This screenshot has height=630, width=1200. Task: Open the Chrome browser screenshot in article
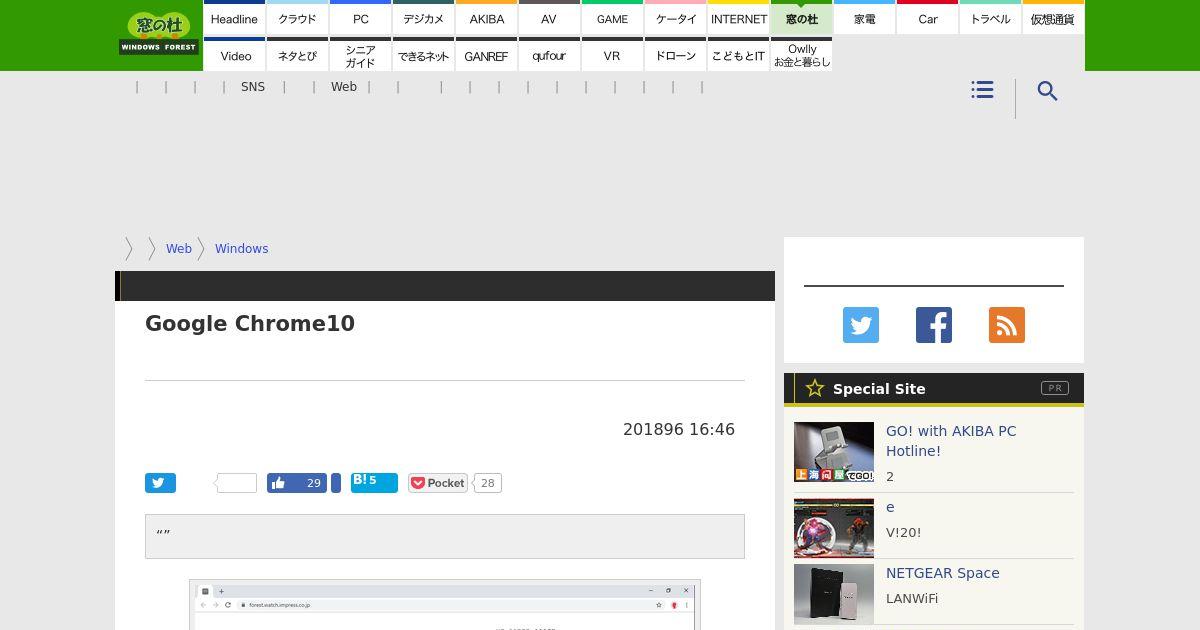point(445,605)
